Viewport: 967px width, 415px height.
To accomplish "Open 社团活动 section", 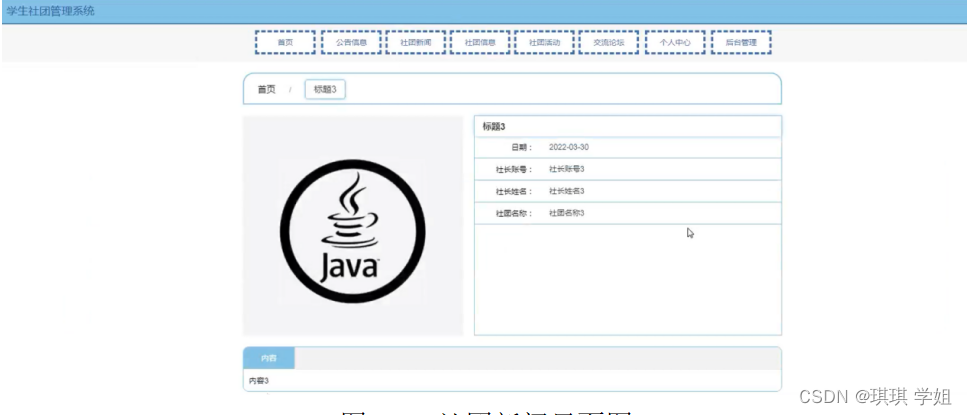I will click(x=545, y=43).
